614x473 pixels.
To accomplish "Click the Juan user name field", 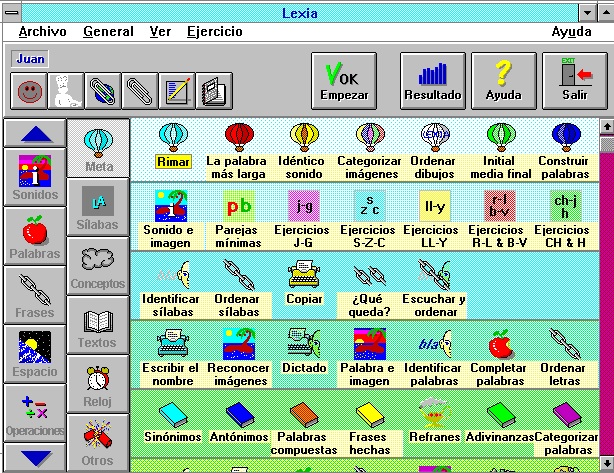I will [30, 60].
